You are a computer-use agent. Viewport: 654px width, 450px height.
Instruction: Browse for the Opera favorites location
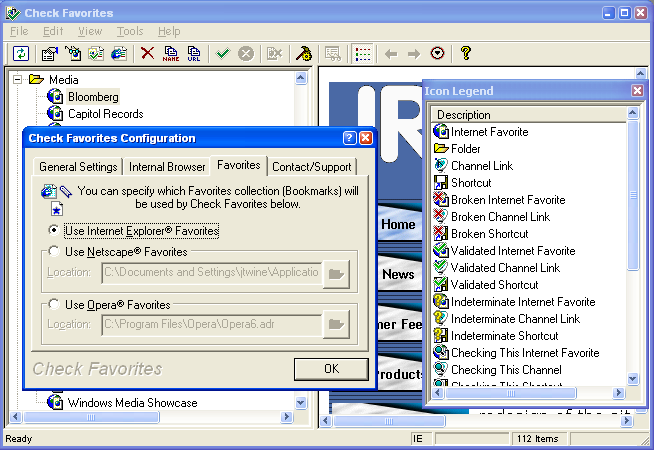click(x=336, y=324)
